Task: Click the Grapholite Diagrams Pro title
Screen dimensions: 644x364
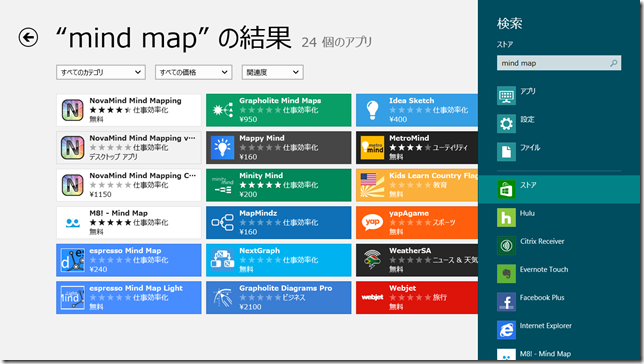Action: pos(286,288)
